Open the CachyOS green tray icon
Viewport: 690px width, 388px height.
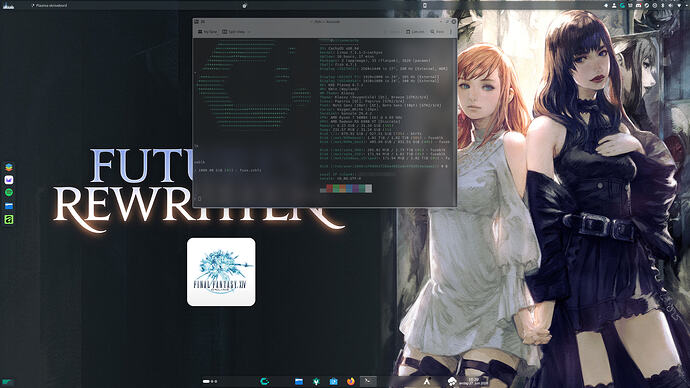pyautogui.click(x=622, y=5)
